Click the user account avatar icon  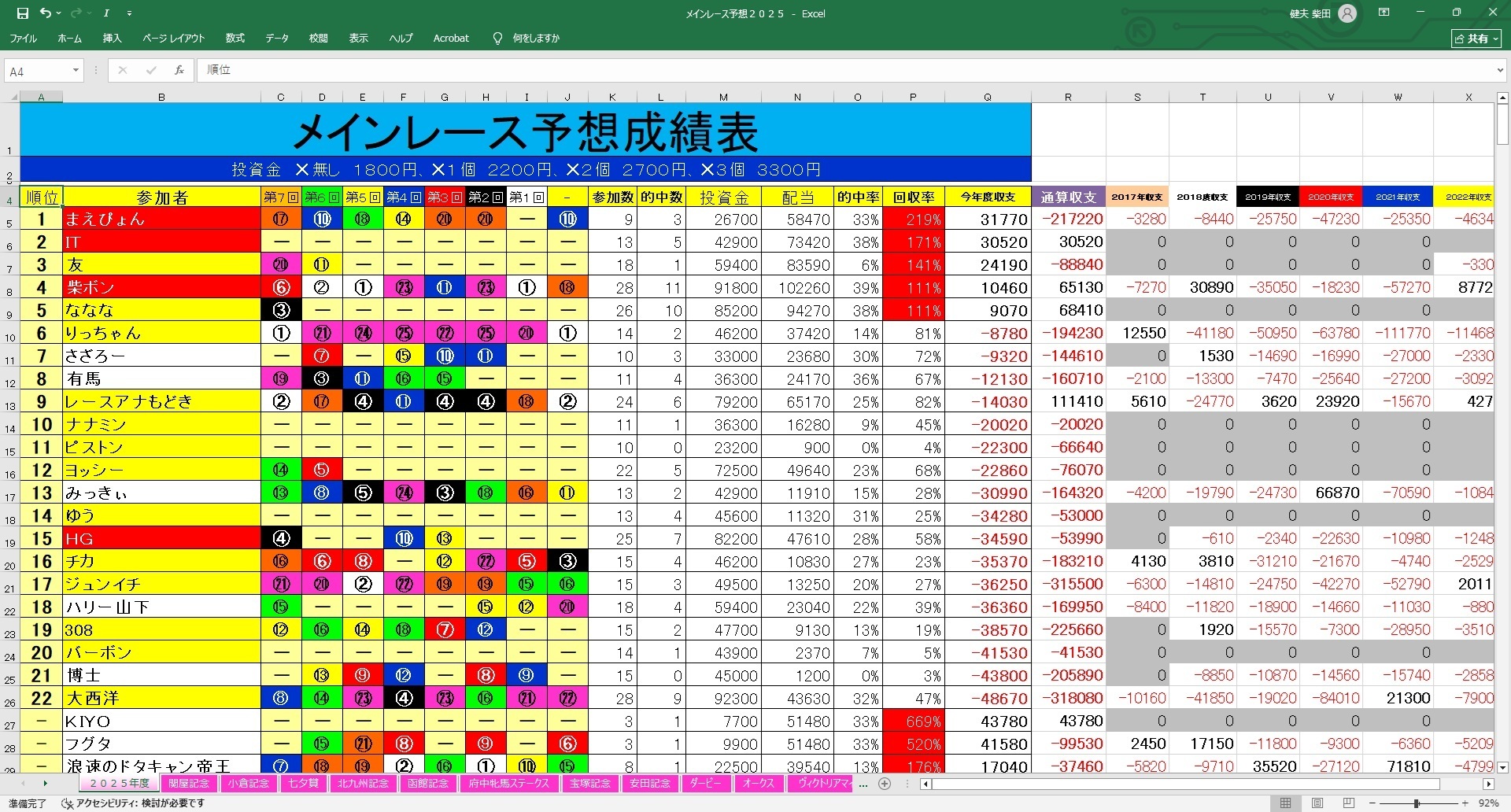coord(1347,13)
